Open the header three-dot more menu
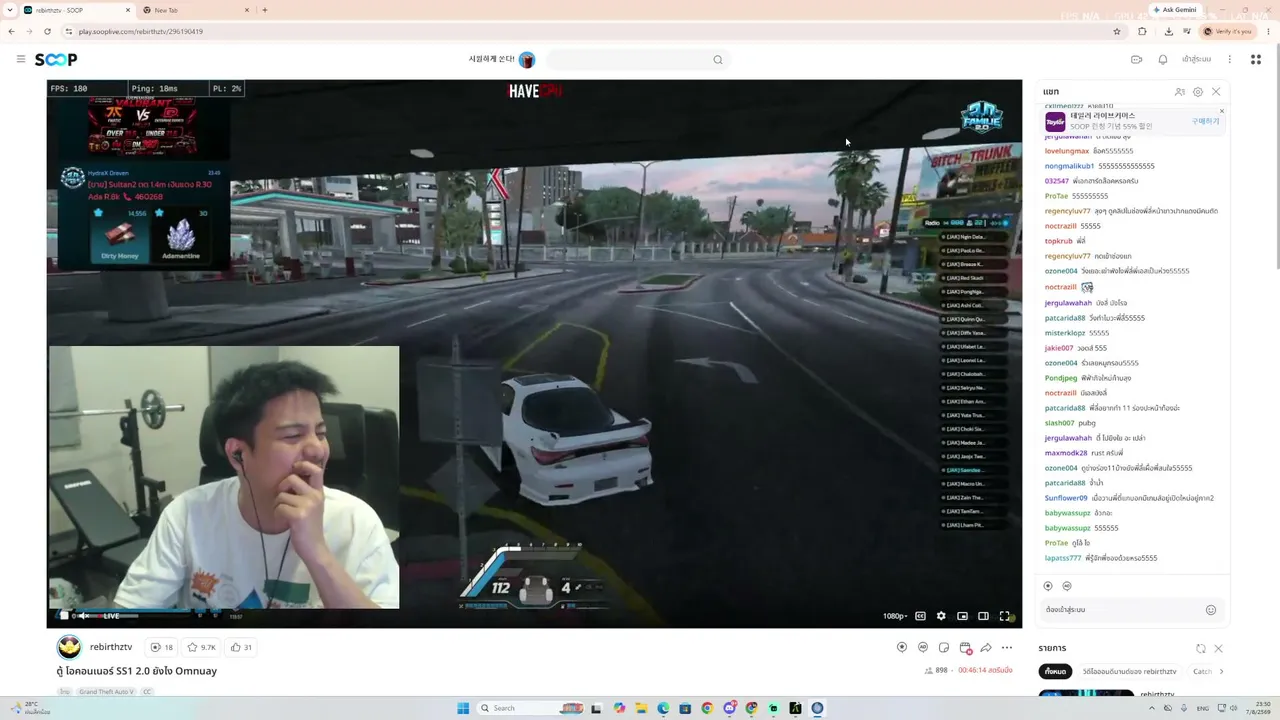 coord(1230,59)
